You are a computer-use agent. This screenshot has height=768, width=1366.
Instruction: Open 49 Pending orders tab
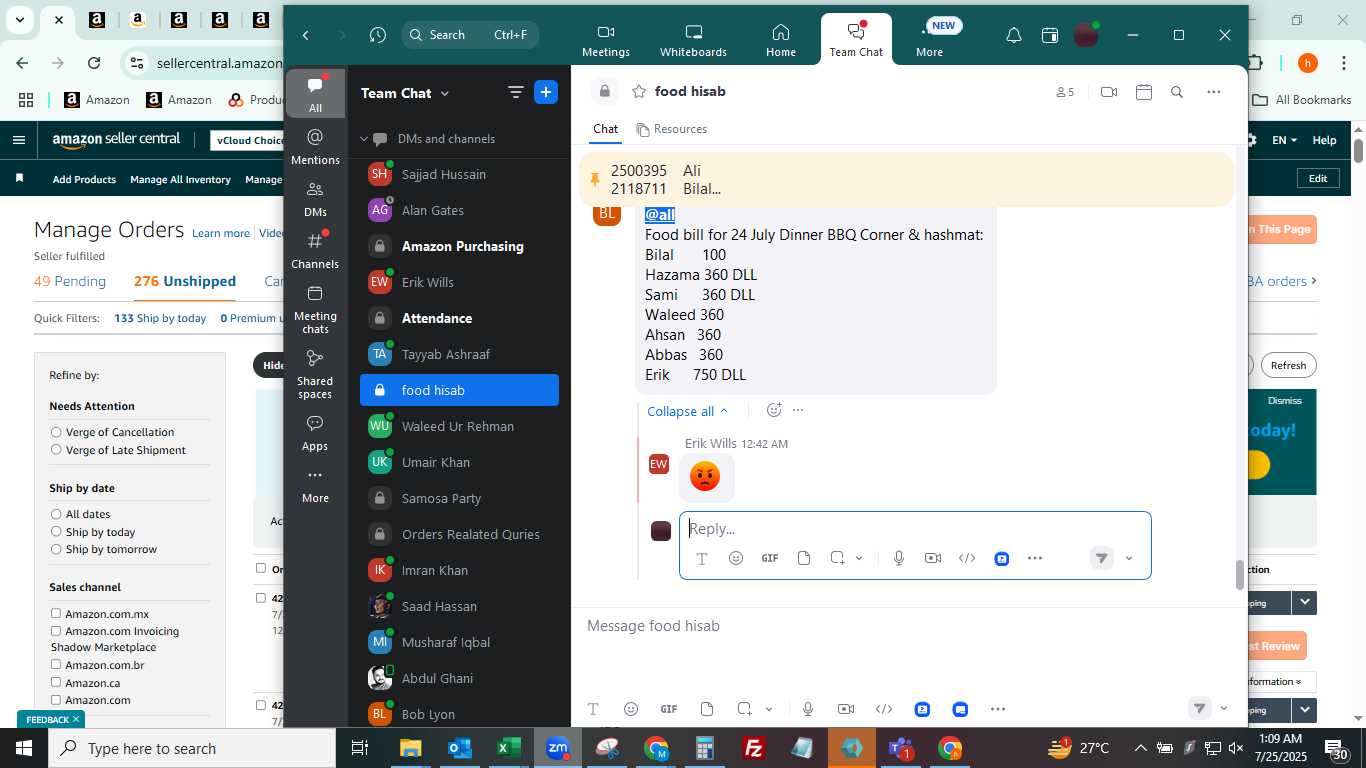(x=70, y=281)
